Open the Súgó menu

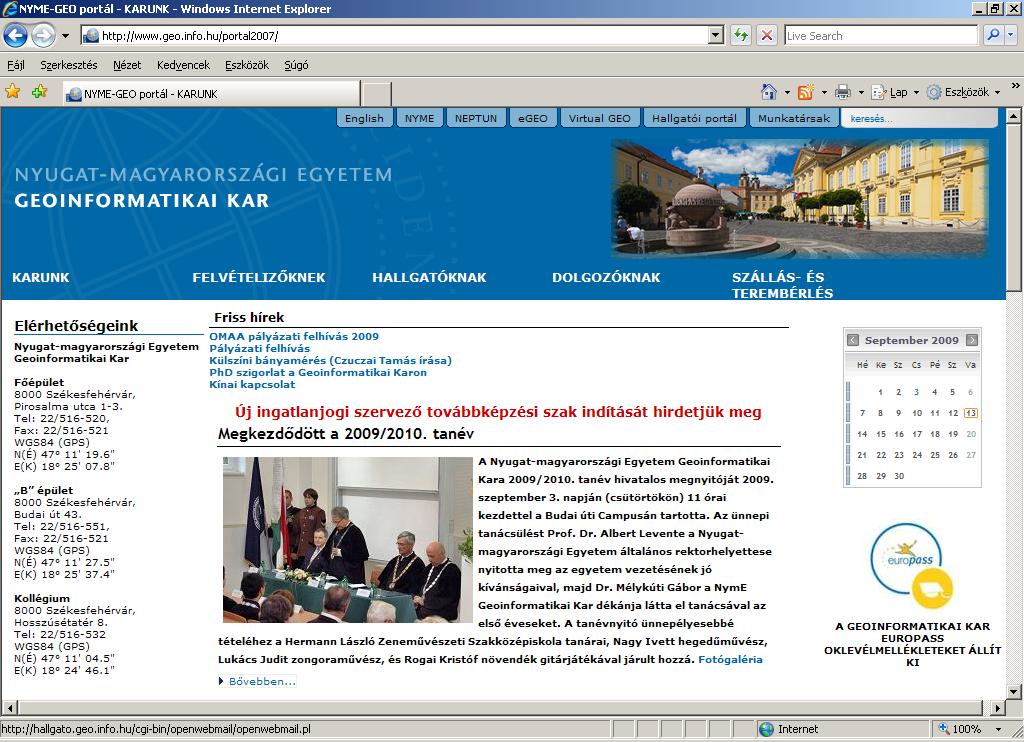(296, 65)
